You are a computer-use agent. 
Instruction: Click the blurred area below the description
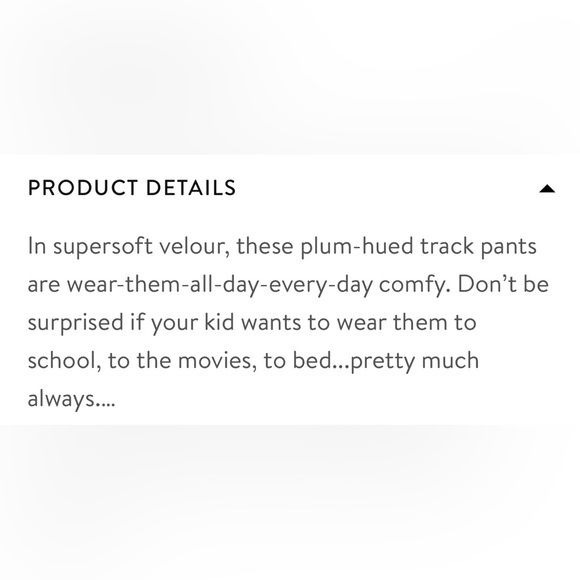point(290,502)
